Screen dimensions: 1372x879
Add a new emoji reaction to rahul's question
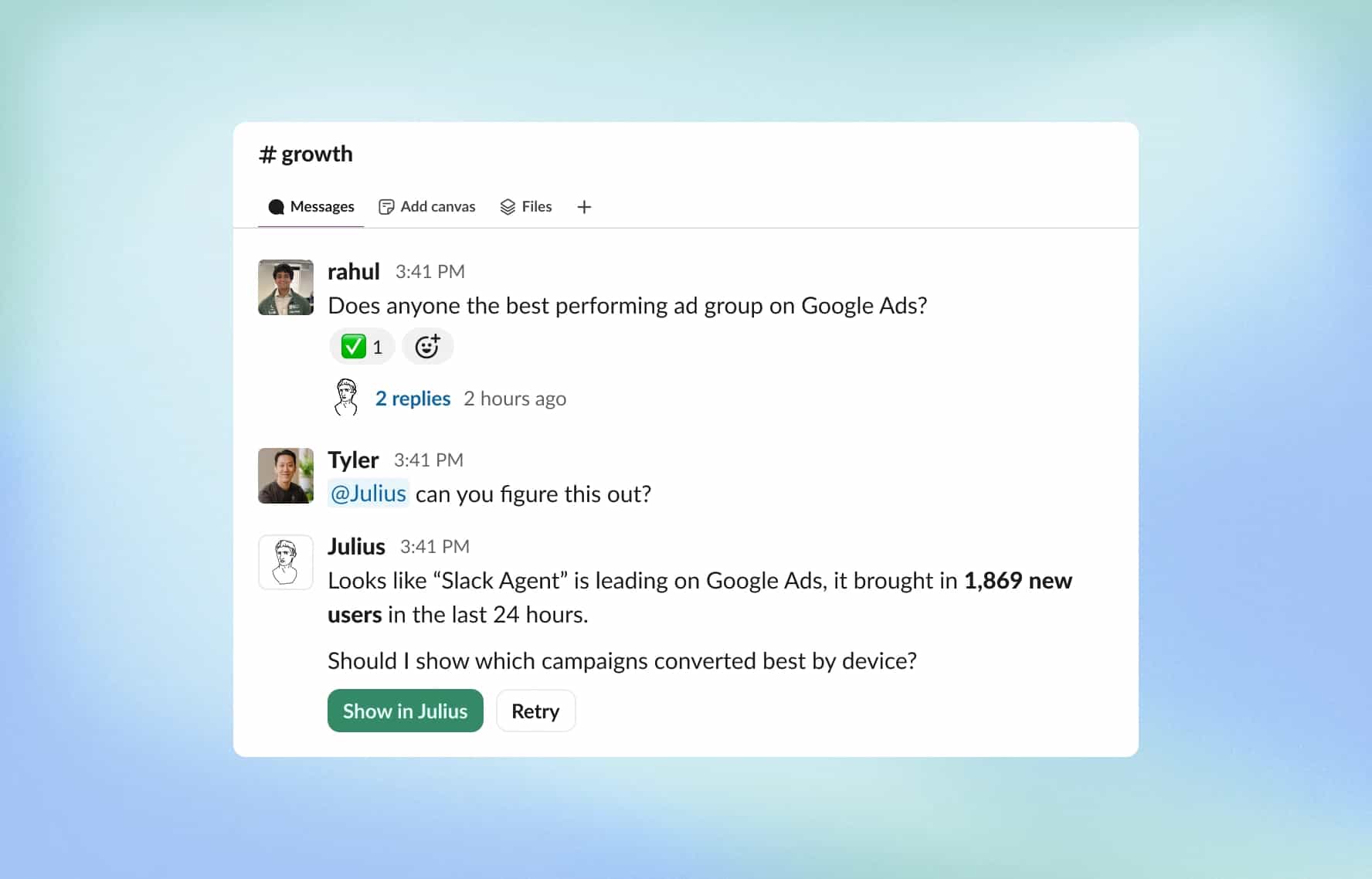click(x=427, y=346)
